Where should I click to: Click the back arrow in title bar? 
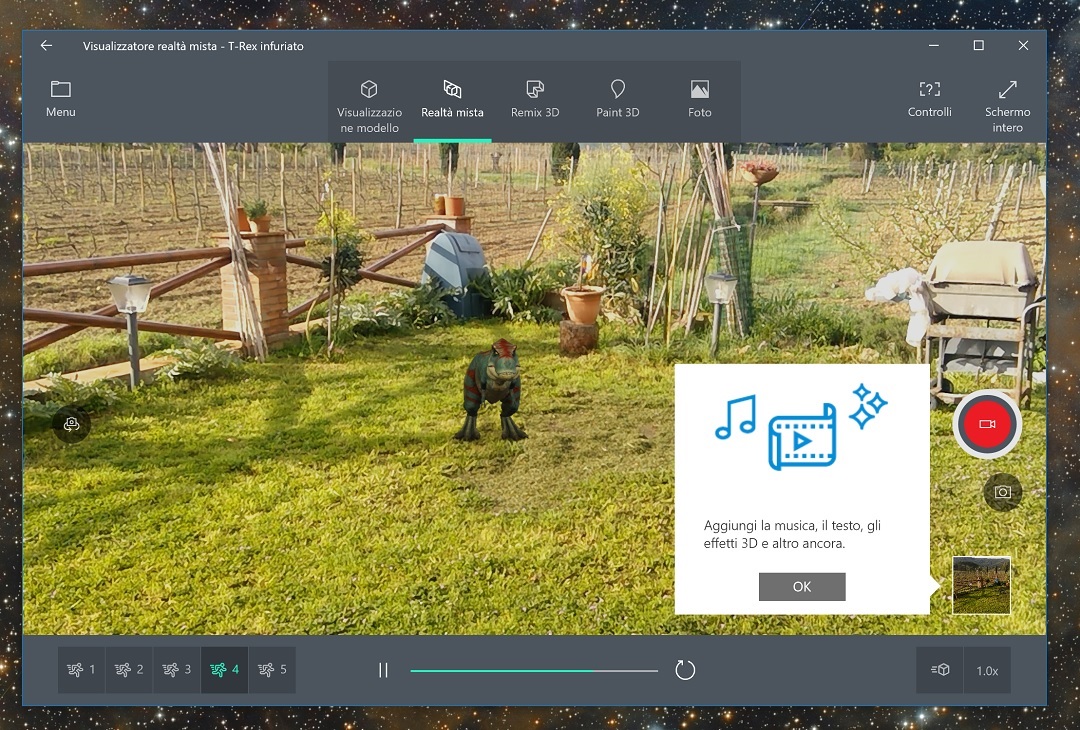coord(46,46)
